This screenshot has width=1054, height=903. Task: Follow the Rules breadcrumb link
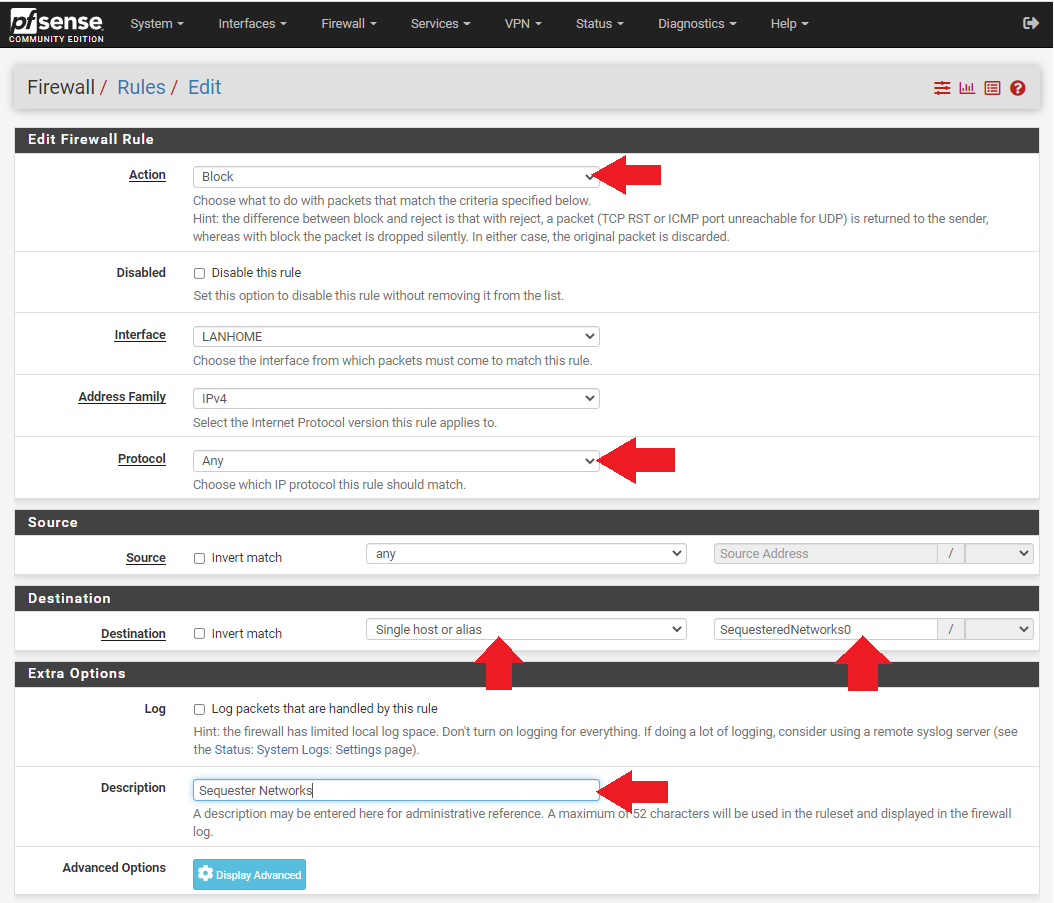(x=141, y=87)
